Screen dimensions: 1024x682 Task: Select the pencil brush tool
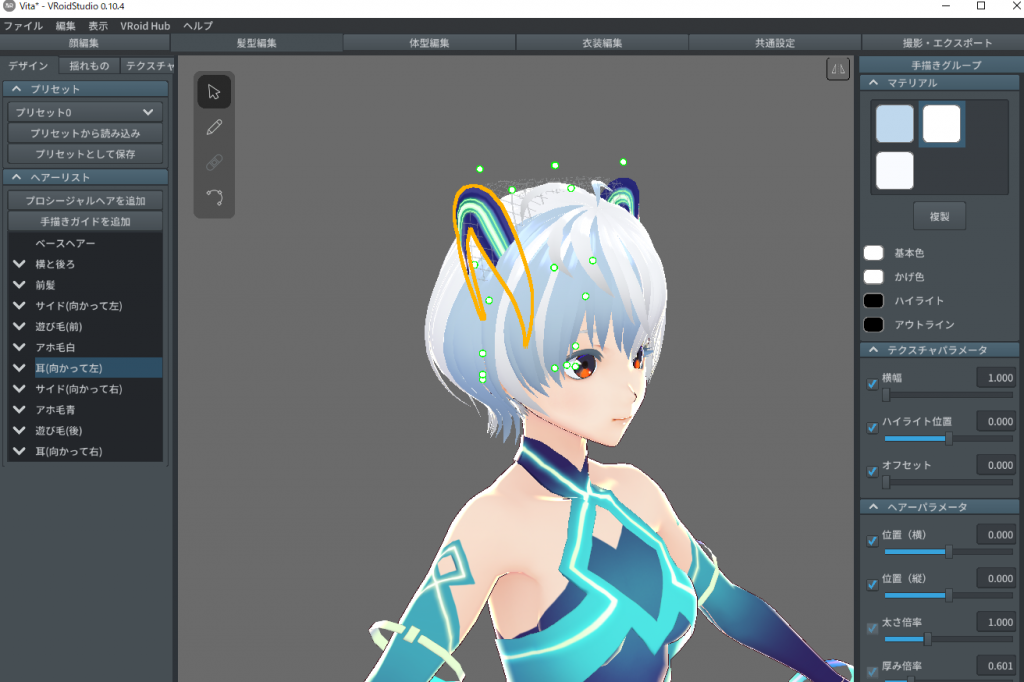(x=214, y=127)
